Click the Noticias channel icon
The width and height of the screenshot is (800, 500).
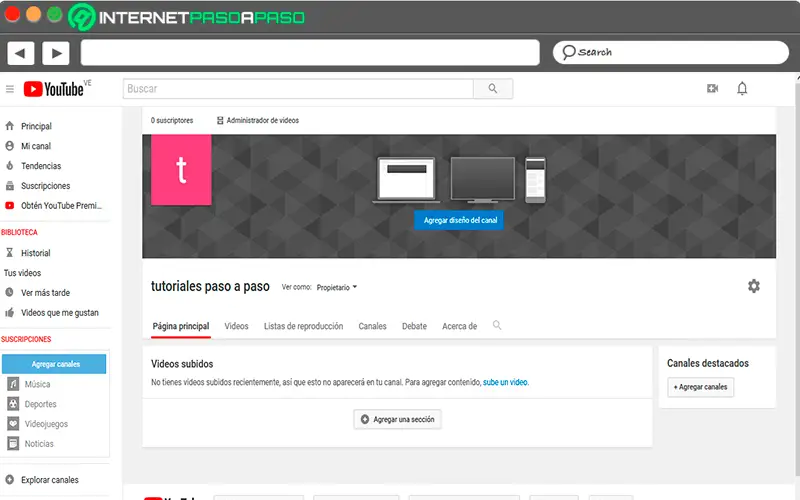click(13, 443)
